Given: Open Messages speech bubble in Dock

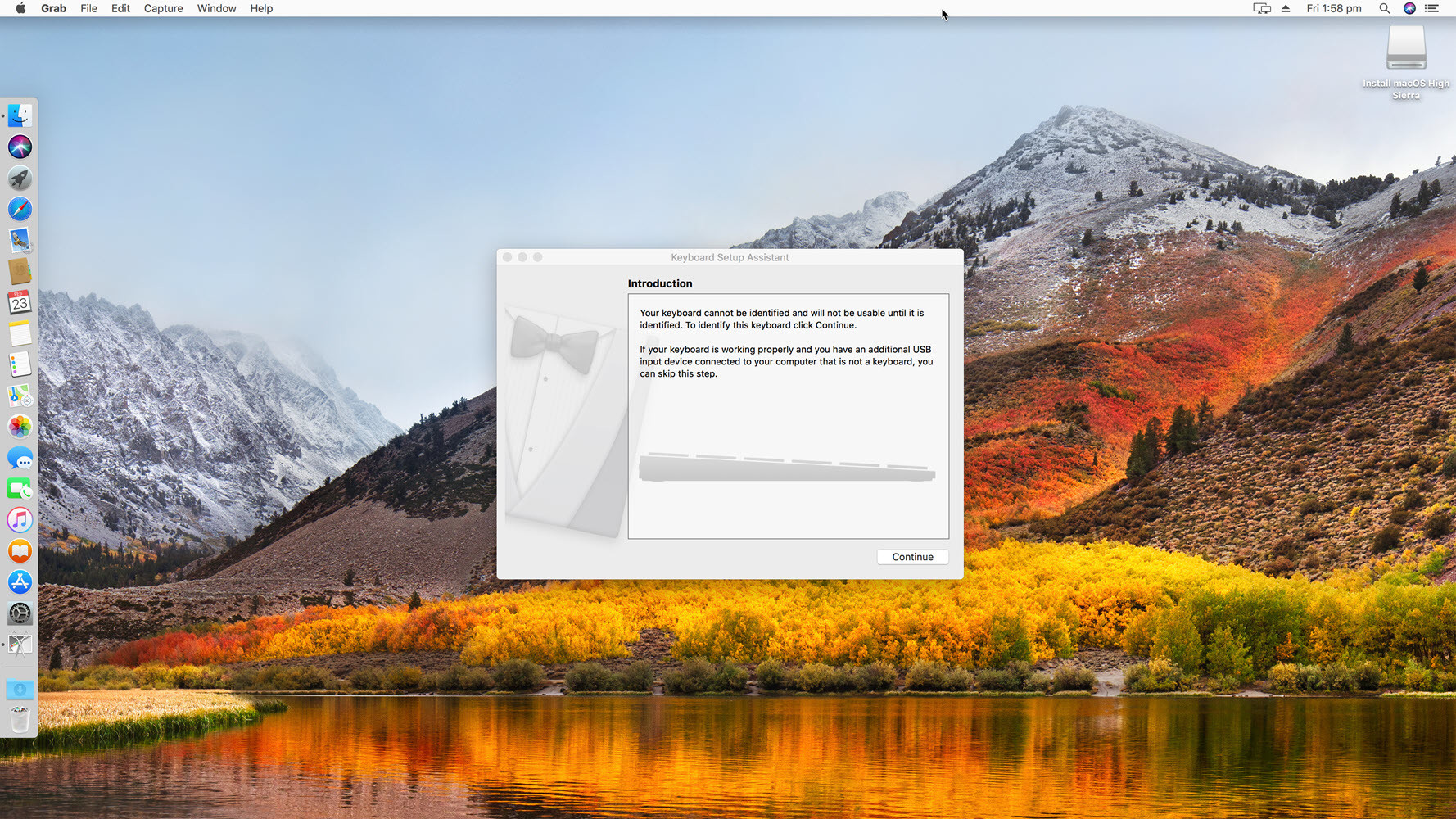Looking at the screenshot, I should click(x=20, y=458).
